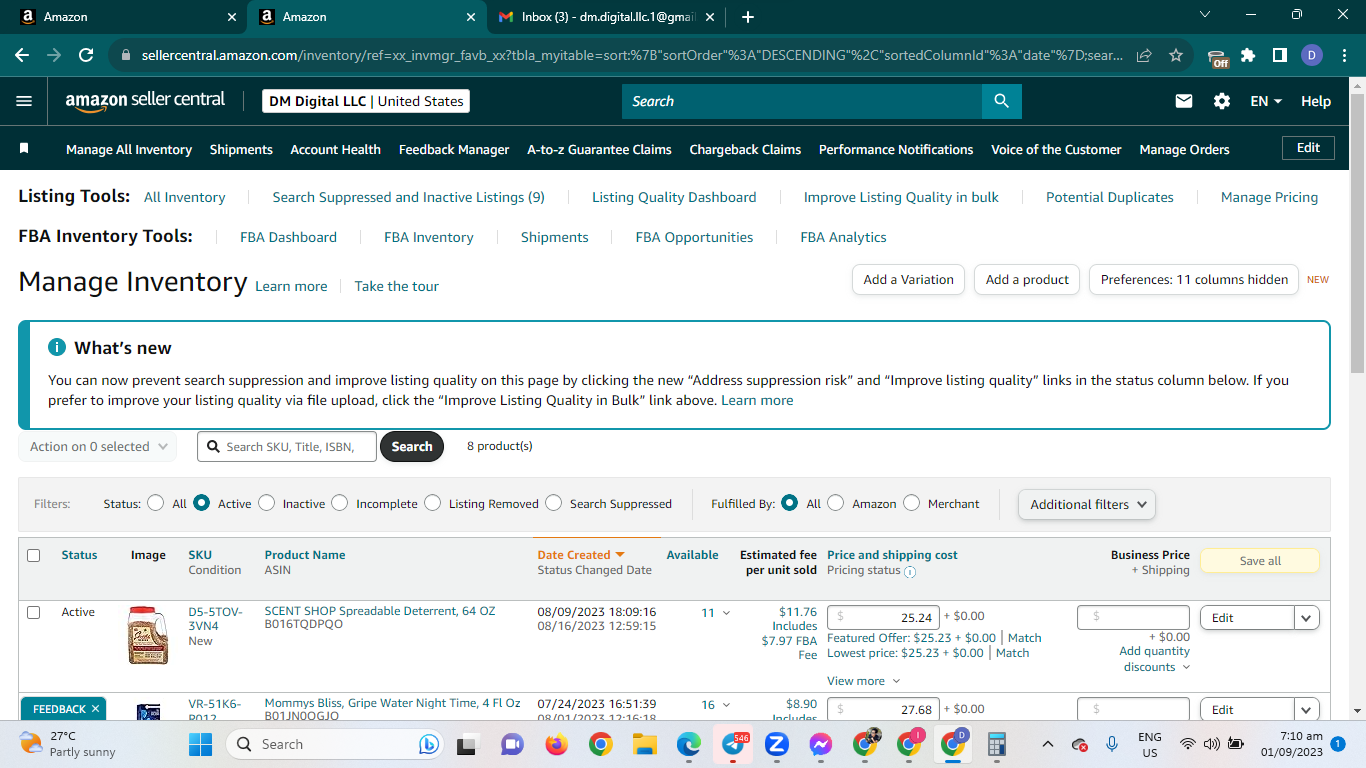Screen dimensions: 1366x768
Task: Open Account Health in the nav bar
Action: pyautogui.click(x=335, y=149)
